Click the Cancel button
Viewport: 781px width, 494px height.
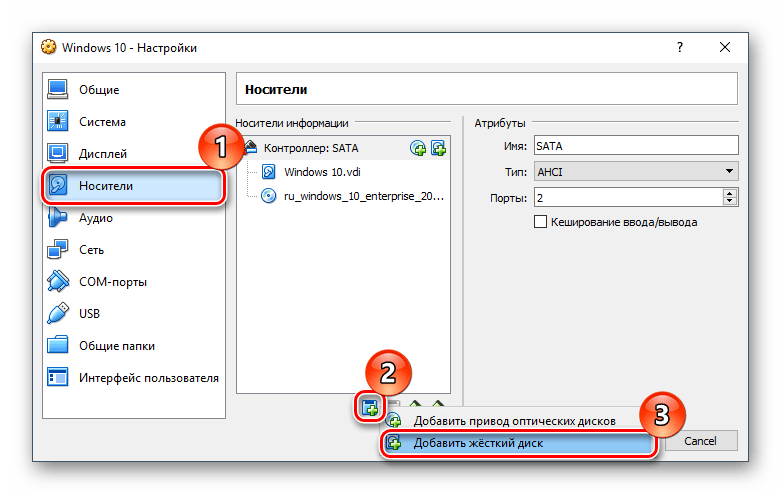point(700,441)
